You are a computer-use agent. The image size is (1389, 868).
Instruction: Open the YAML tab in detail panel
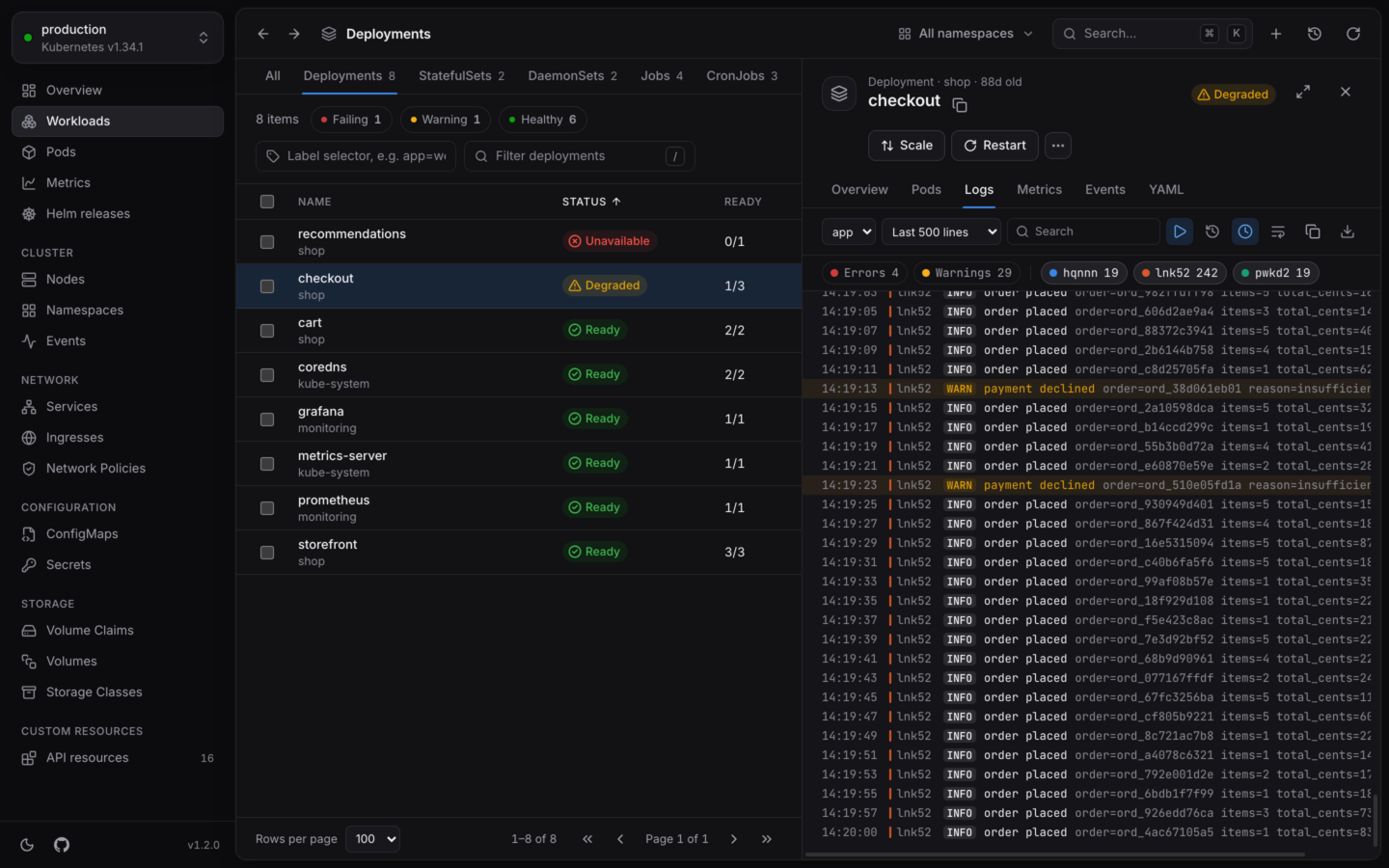click(1166, 190)
